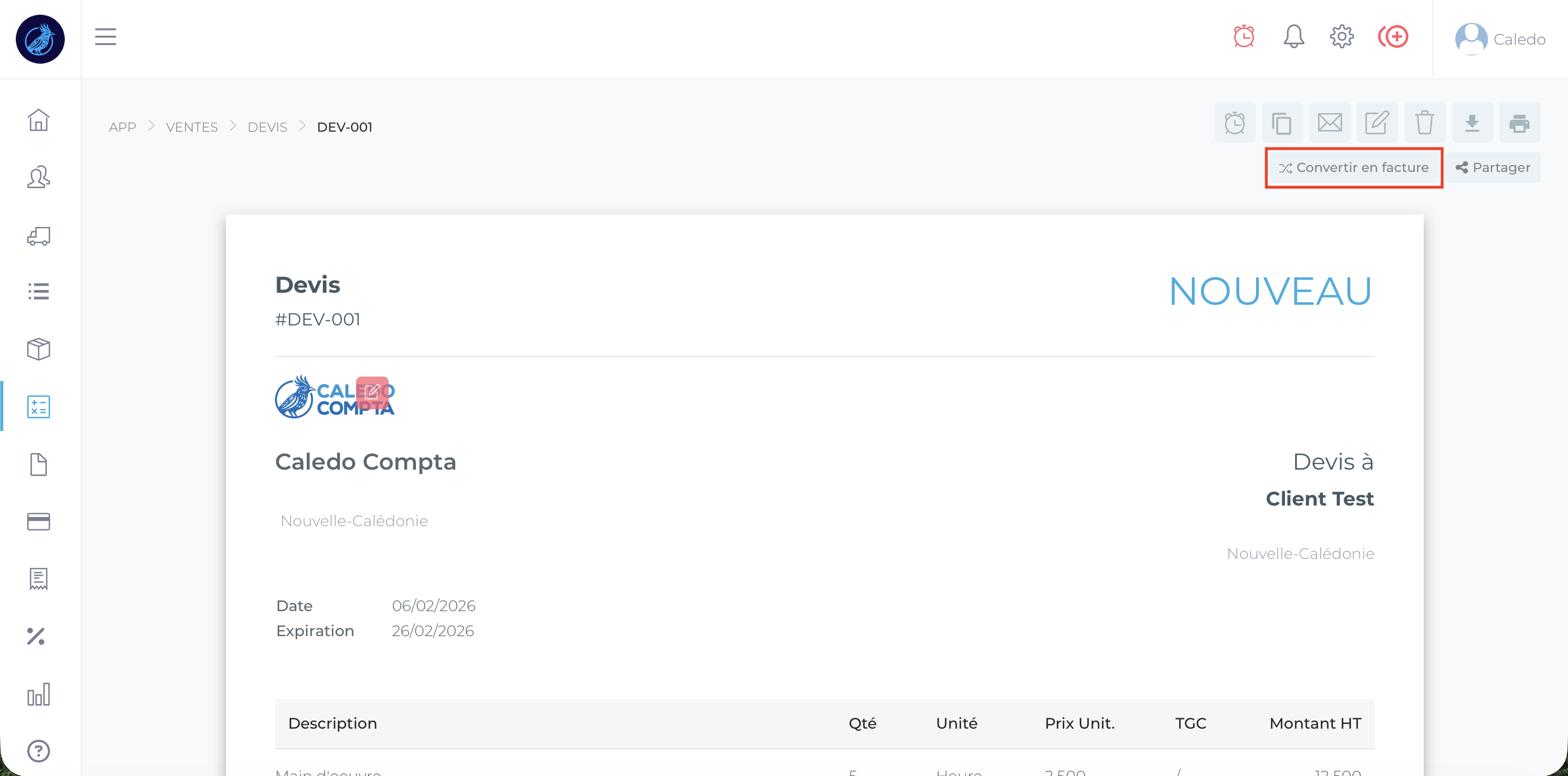Download the quote PDF
Screen dimensions: 1568x776
[1472, 124]
